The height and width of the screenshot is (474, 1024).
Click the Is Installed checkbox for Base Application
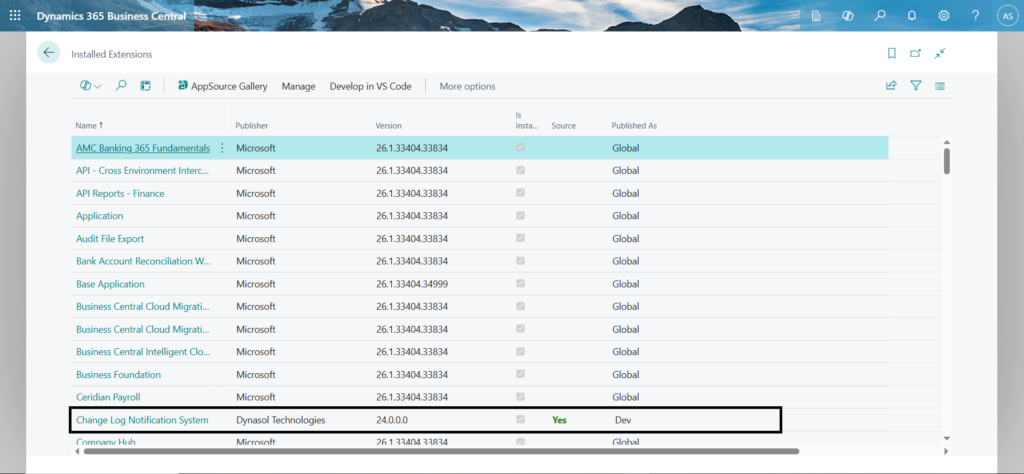[x=519, y=284]
